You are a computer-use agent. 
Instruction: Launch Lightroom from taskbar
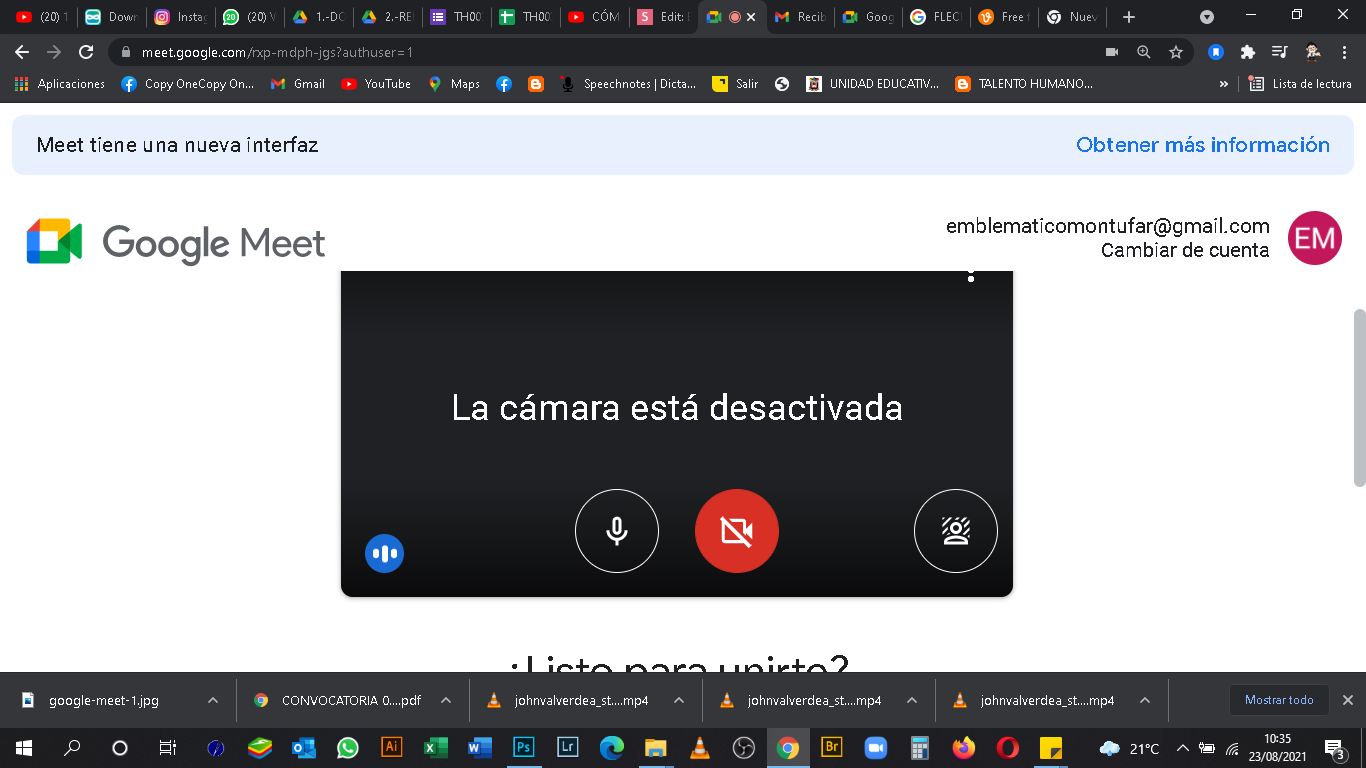[567, 747]
